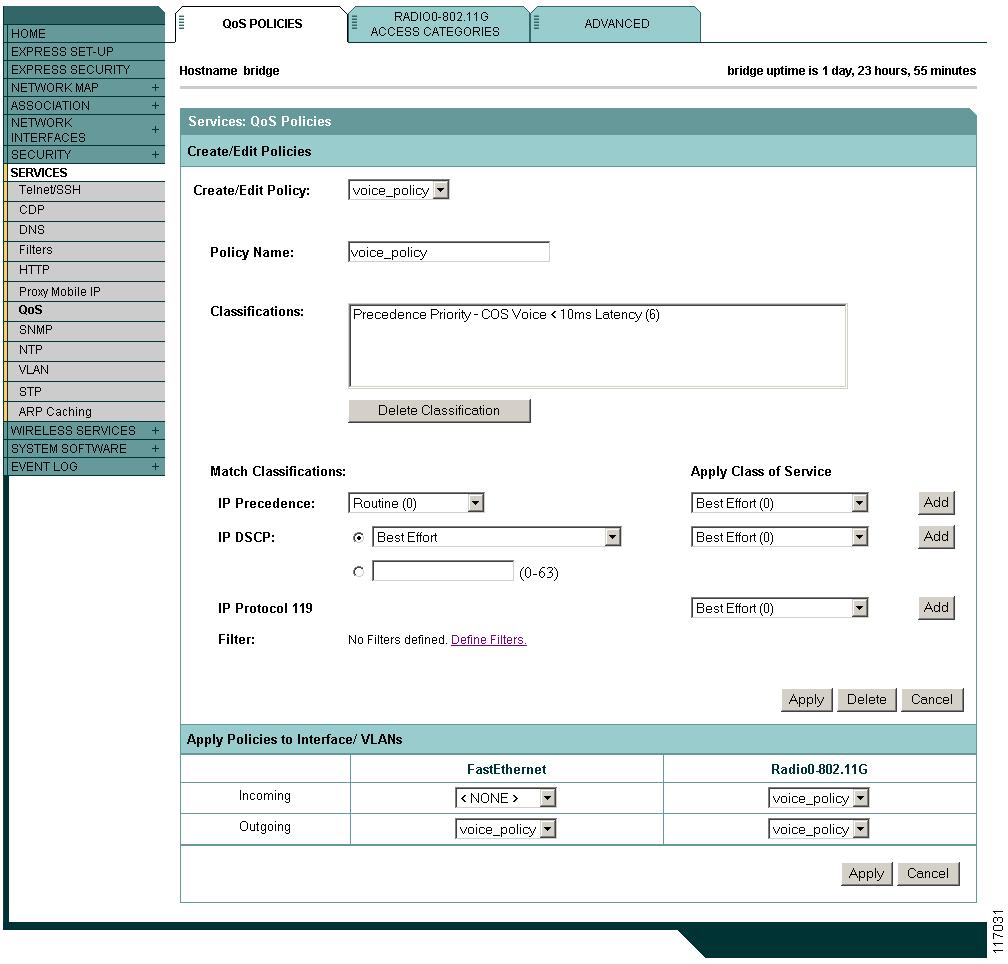Open Radio0-802.11G Incoming policy dropdown
This screenshot has height=964, width=1008.
[x=819, y=798]
